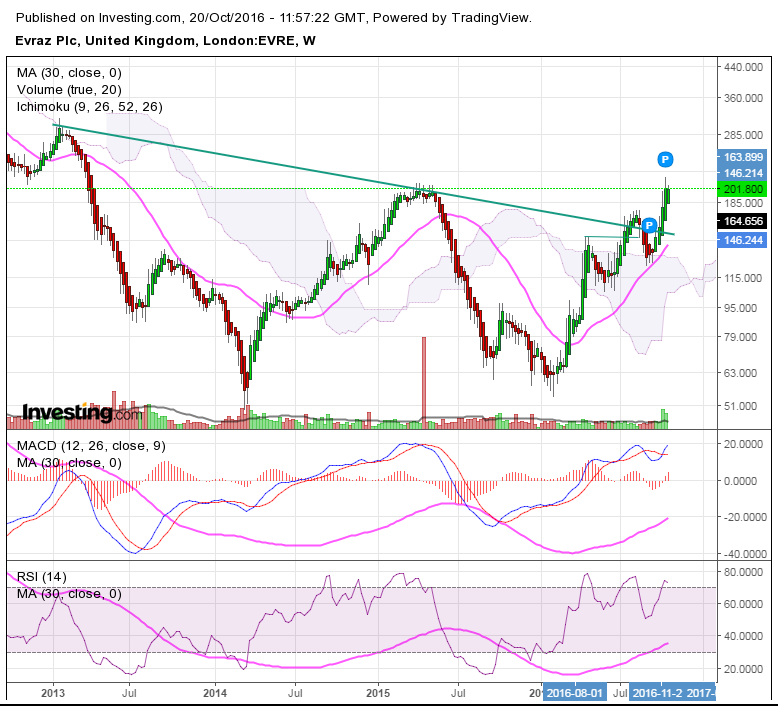The width and height of the screenshot is (778, 706).
Task: Click the 115.000 price axis label
Action: (743, 278)
